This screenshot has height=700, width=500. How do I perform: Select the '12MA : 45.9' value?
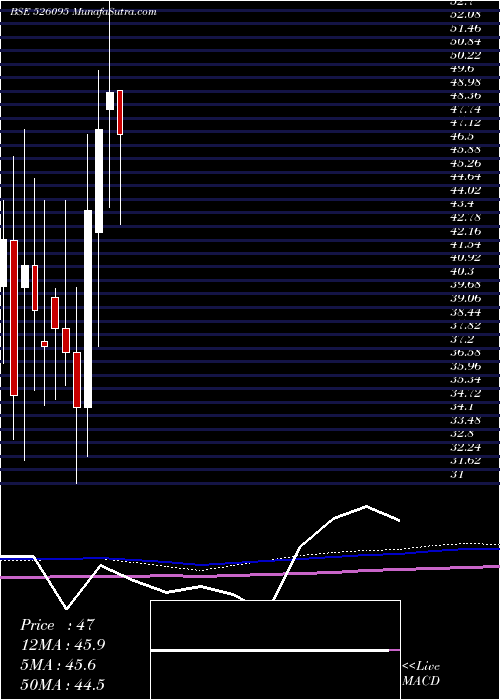[62, 645]
